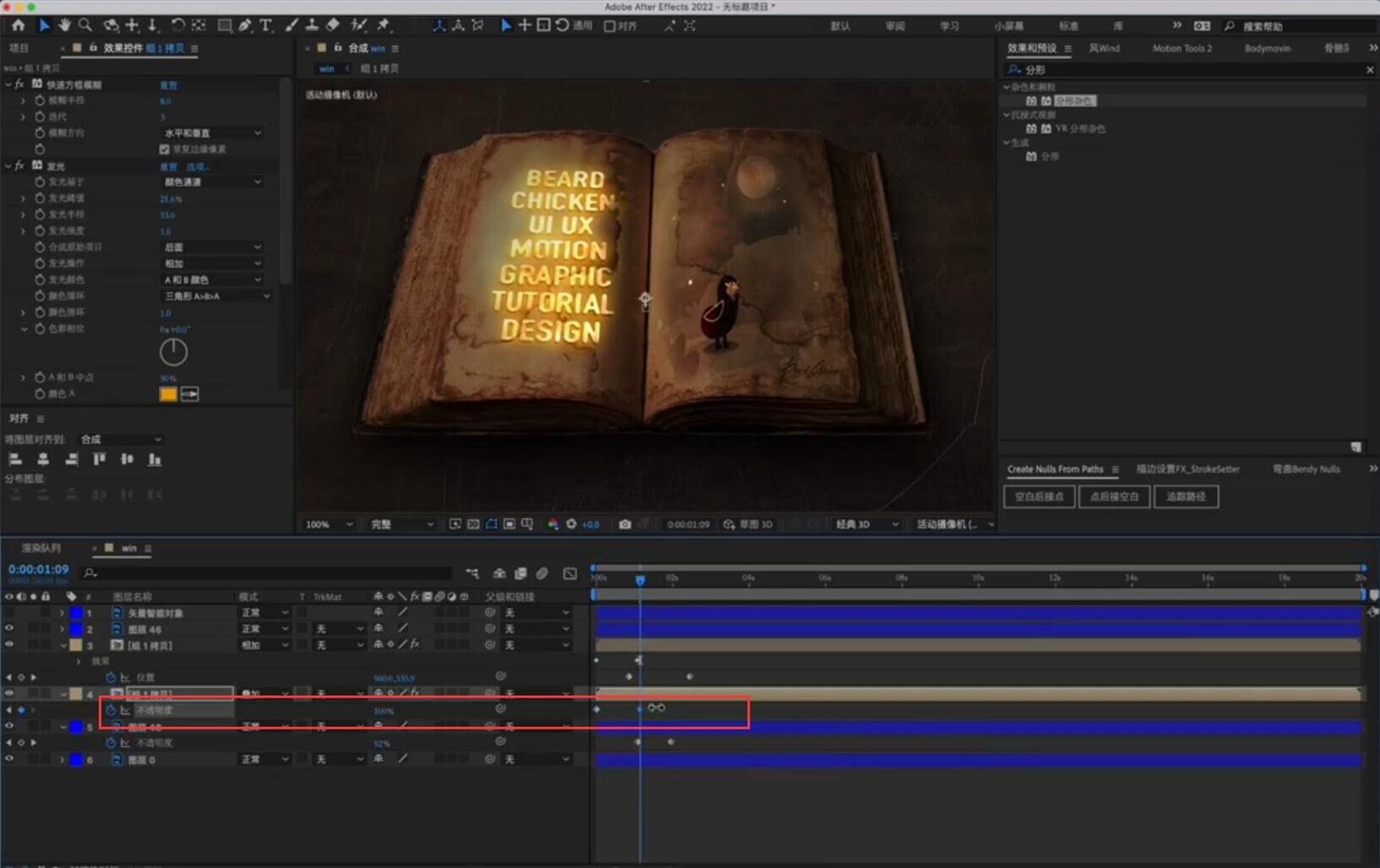Switch to the 项目 panel tab
Screen dimensions: 1380x868
pyautogui.click(x=19, y=48)
